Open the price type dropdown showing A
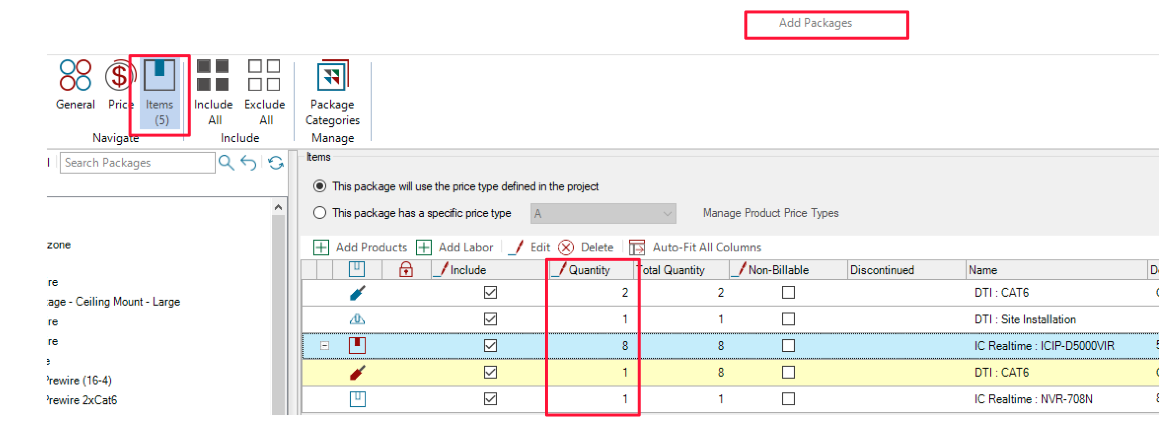 point(603,213)
